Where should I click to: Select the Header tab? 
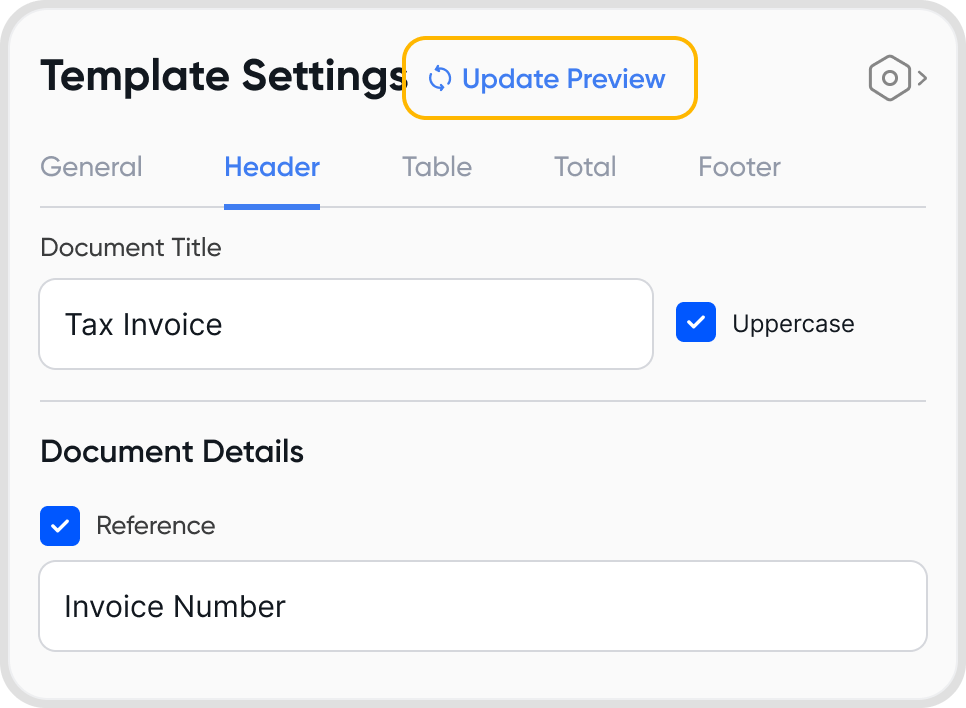(x=272, y=167)
